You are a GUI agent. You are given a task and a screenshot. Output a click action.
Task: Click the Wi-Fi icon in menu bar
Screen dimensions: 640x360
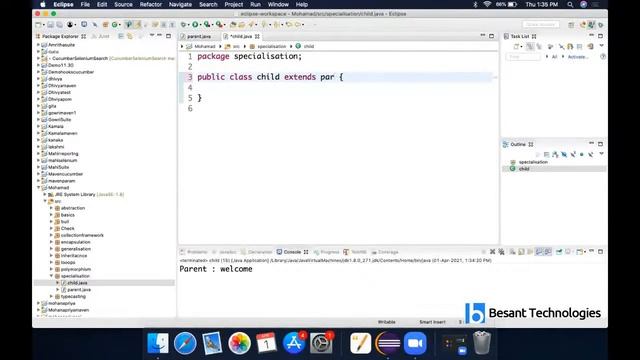pos(487,4)
